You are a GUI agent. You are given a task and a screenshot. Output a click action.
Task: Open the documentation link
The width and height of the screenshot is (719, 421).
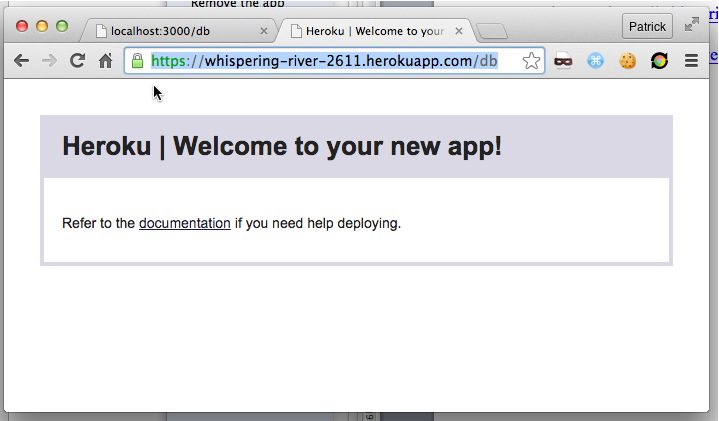[185, 223]
